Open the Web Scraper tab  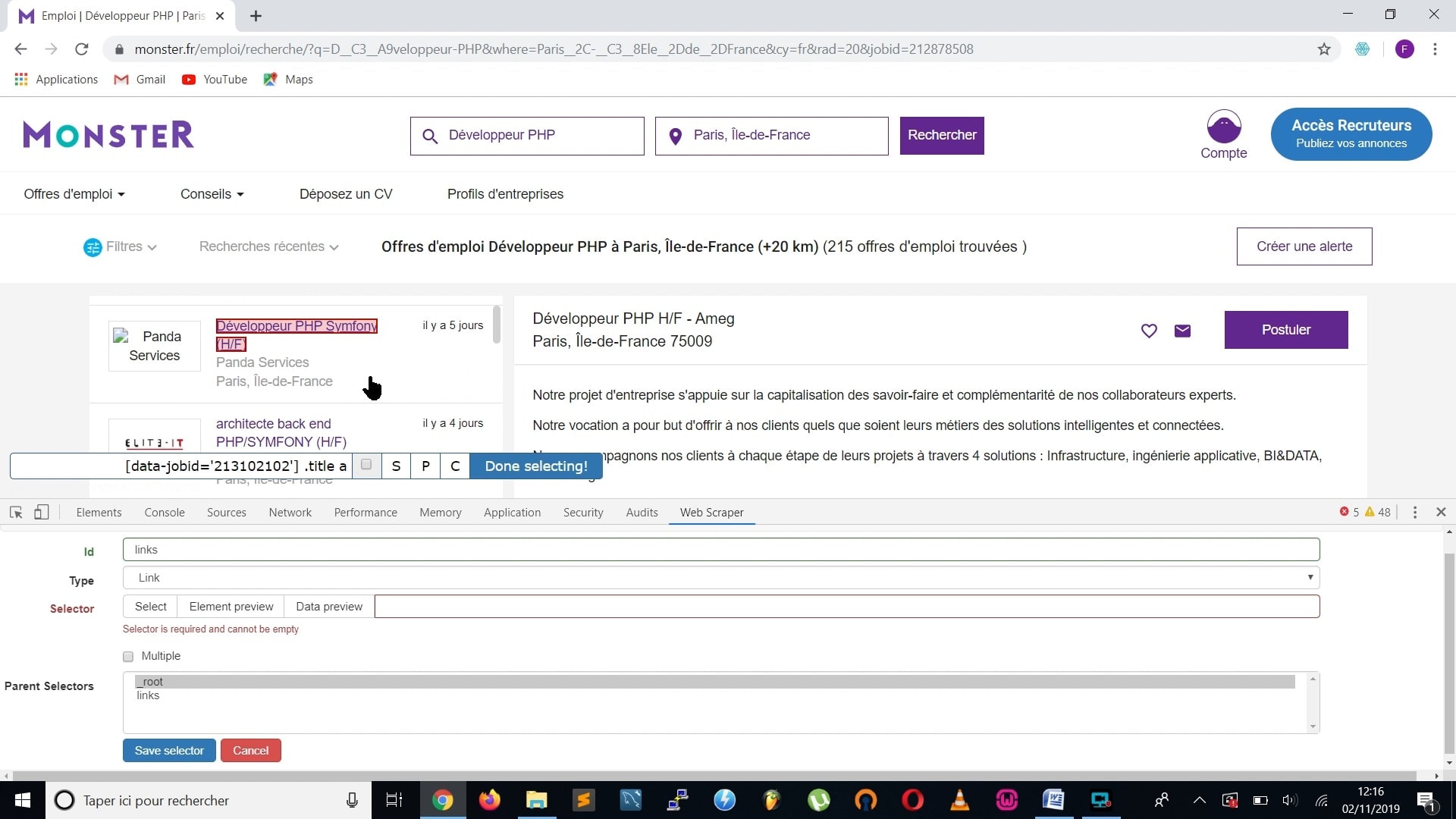coord(712,513)
